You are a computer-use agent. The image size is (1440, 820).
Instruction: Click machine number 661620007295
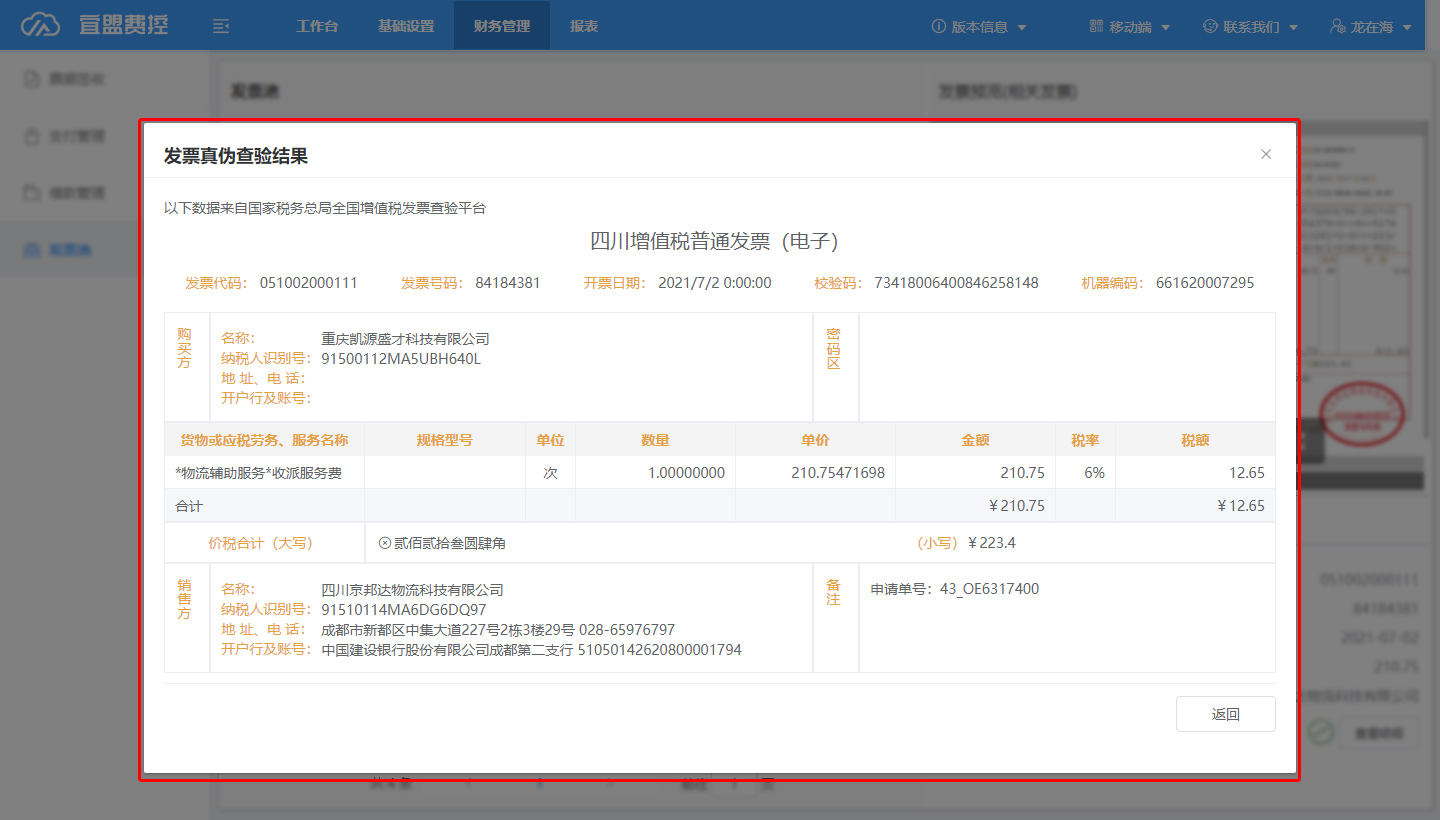[1205, 283]
